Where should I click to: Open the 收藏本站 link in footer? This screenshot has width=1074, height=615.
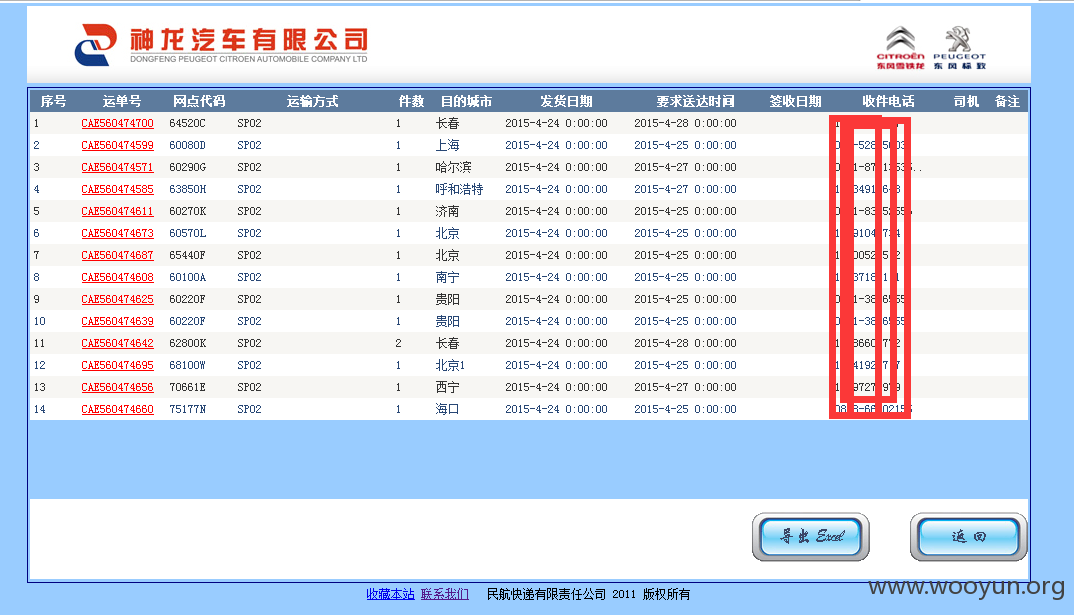coord(390,594)
